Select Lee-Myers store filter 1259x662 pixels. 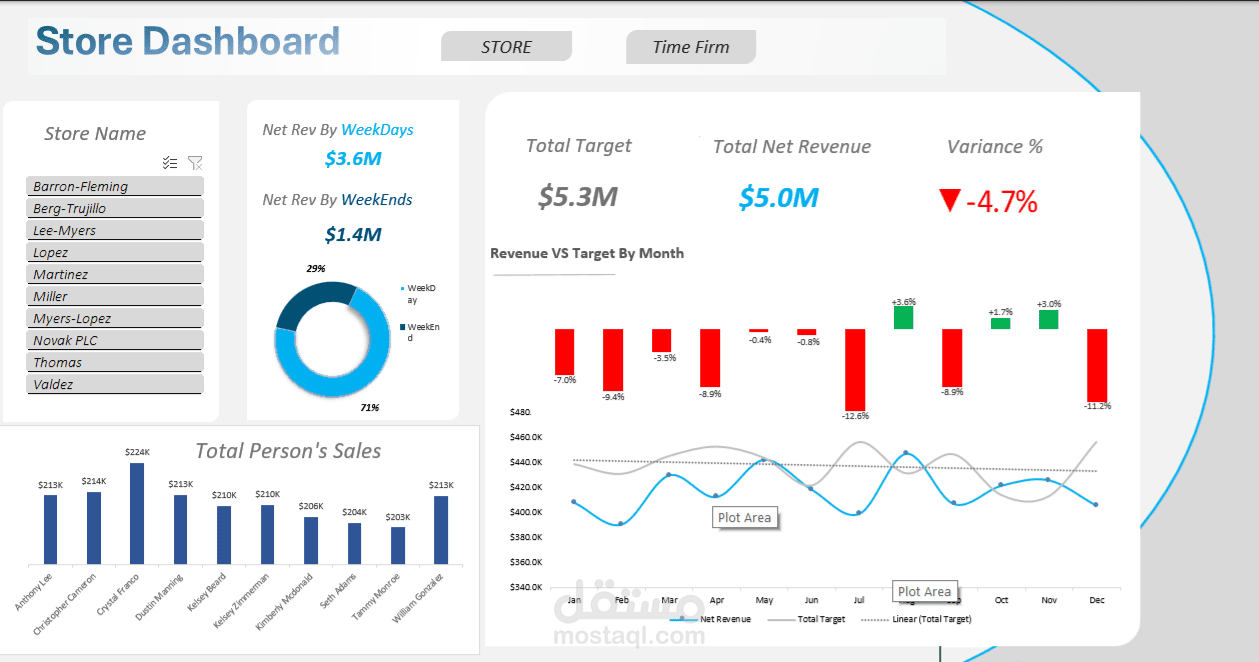(x=115, y=230)
